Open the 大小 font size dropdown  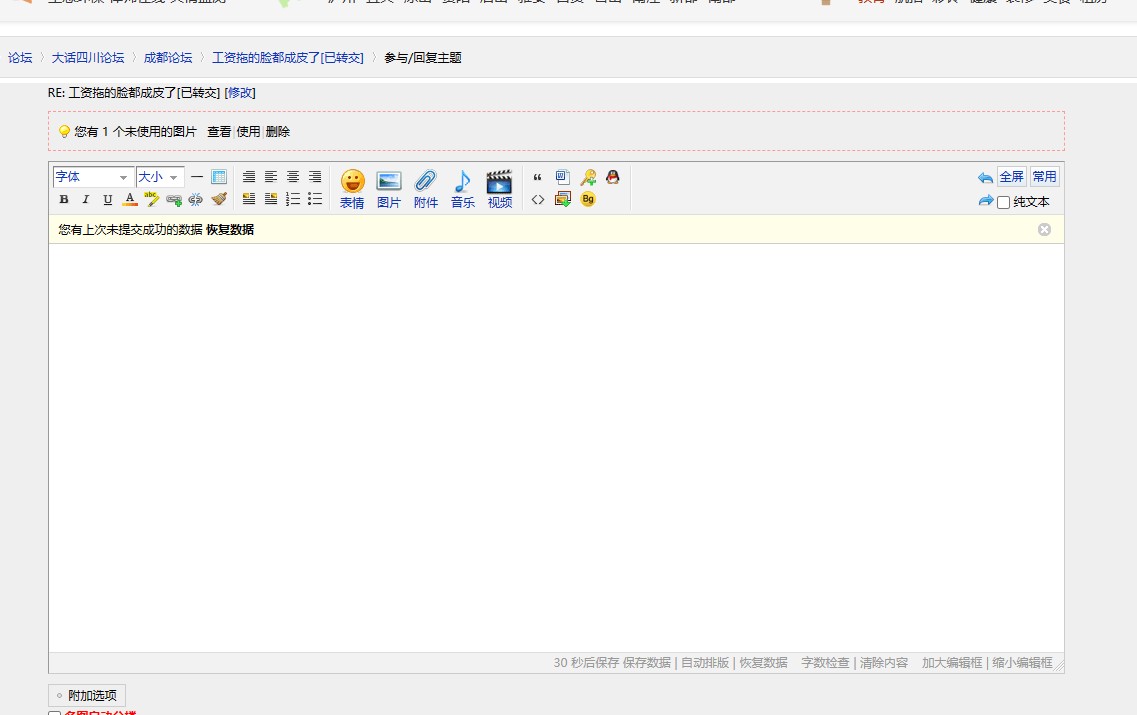pyautogui.click(x=160, y=177)
